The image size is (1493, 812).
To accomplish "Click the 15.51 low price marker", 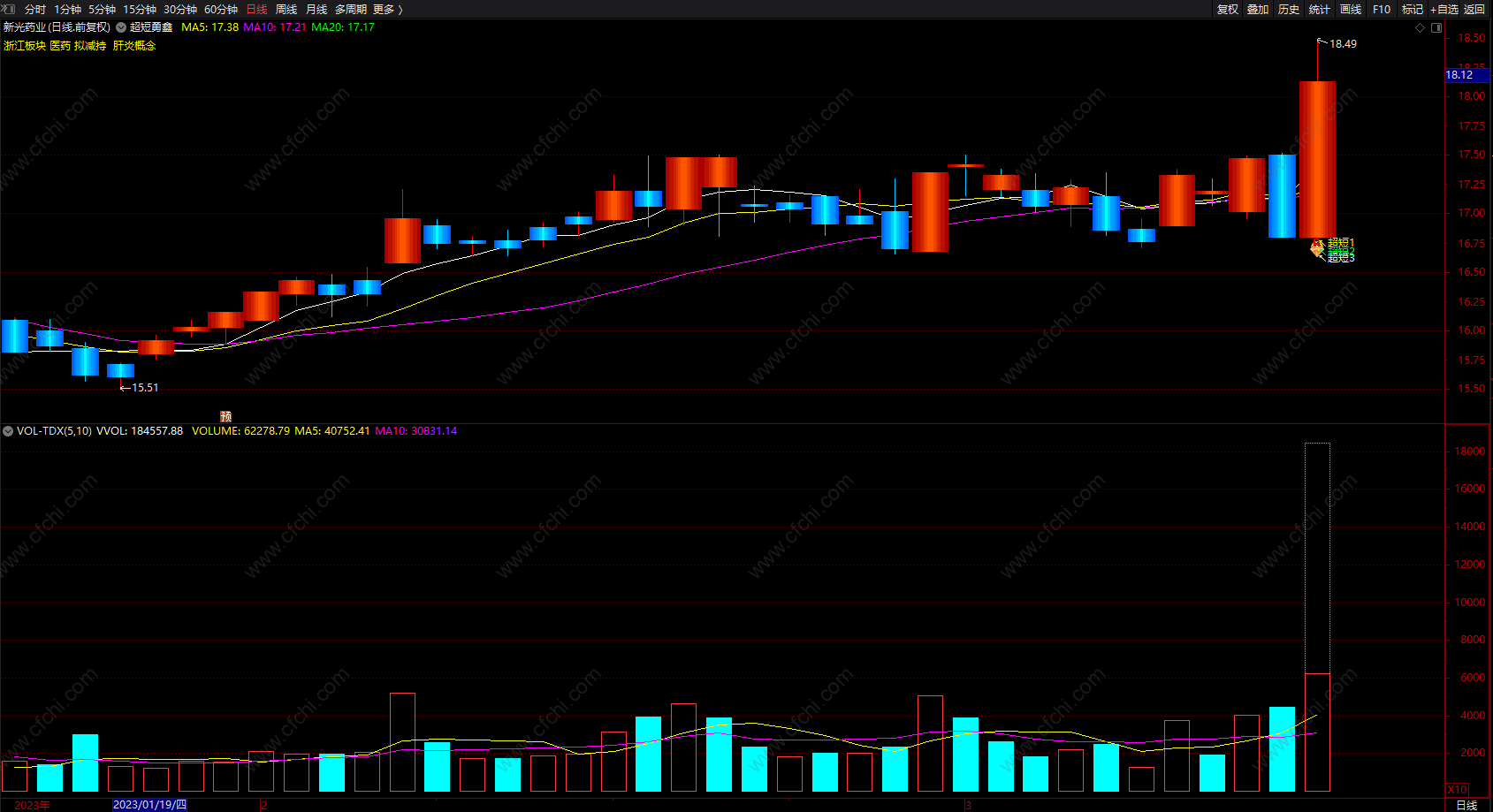I will point(145,388).
